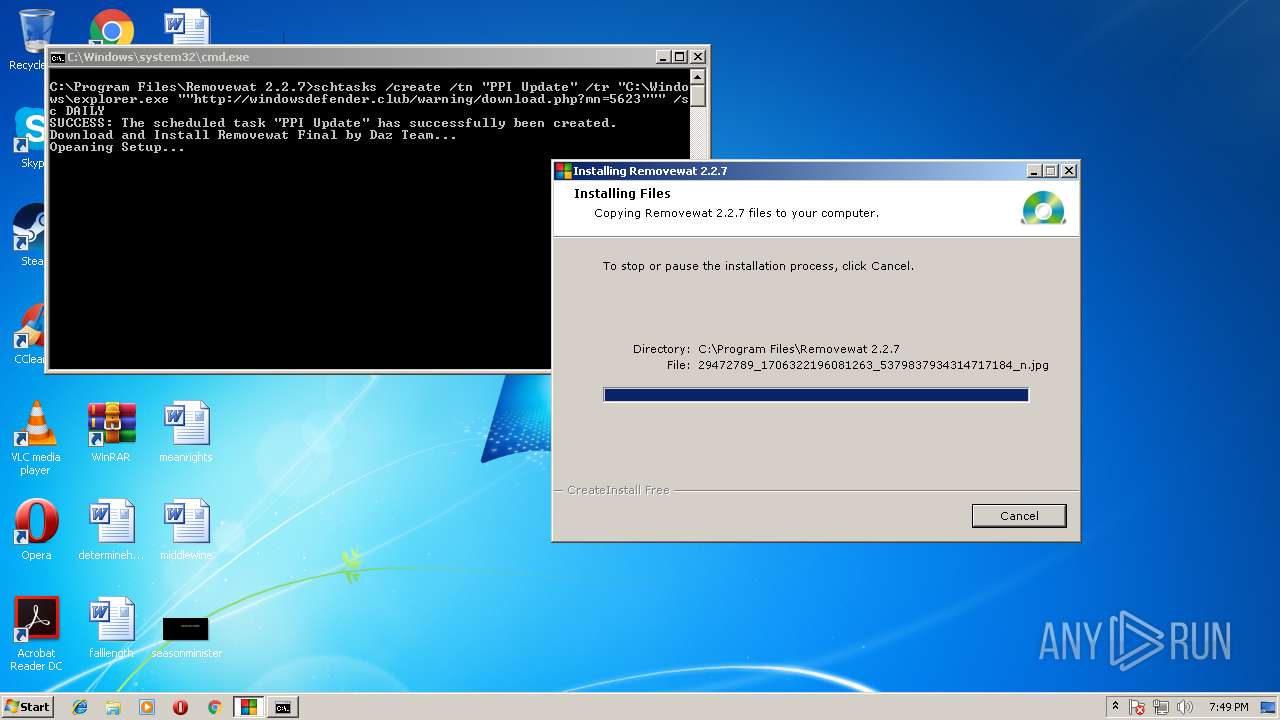
Task: Open Opera from the taskbar
Action: 180,707
